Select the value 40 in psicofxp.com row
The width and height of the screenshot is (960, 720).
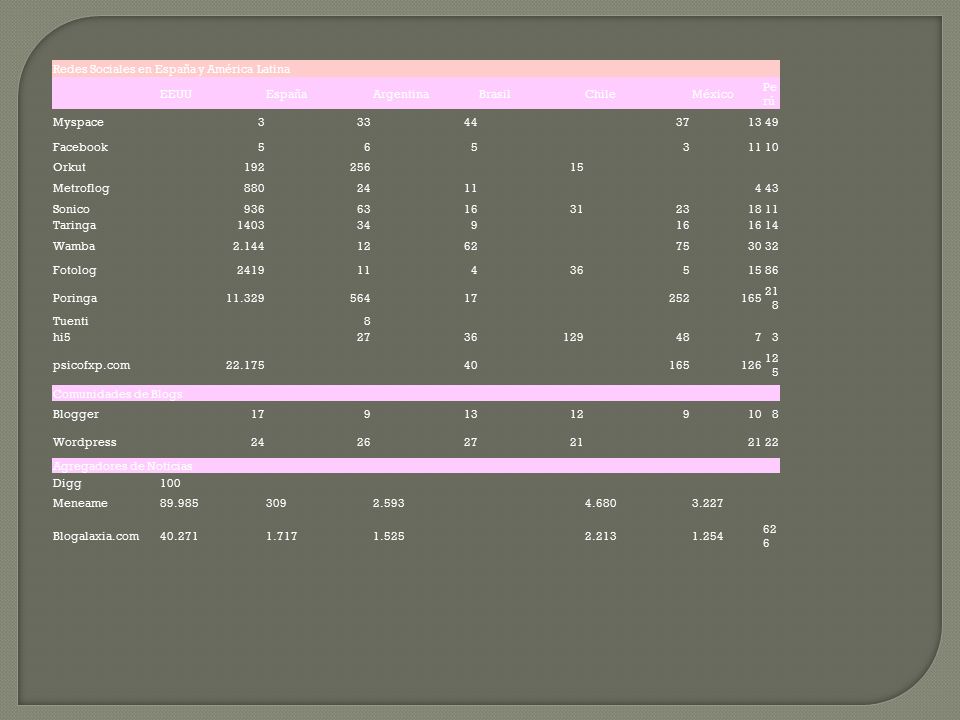click(470, 366)
